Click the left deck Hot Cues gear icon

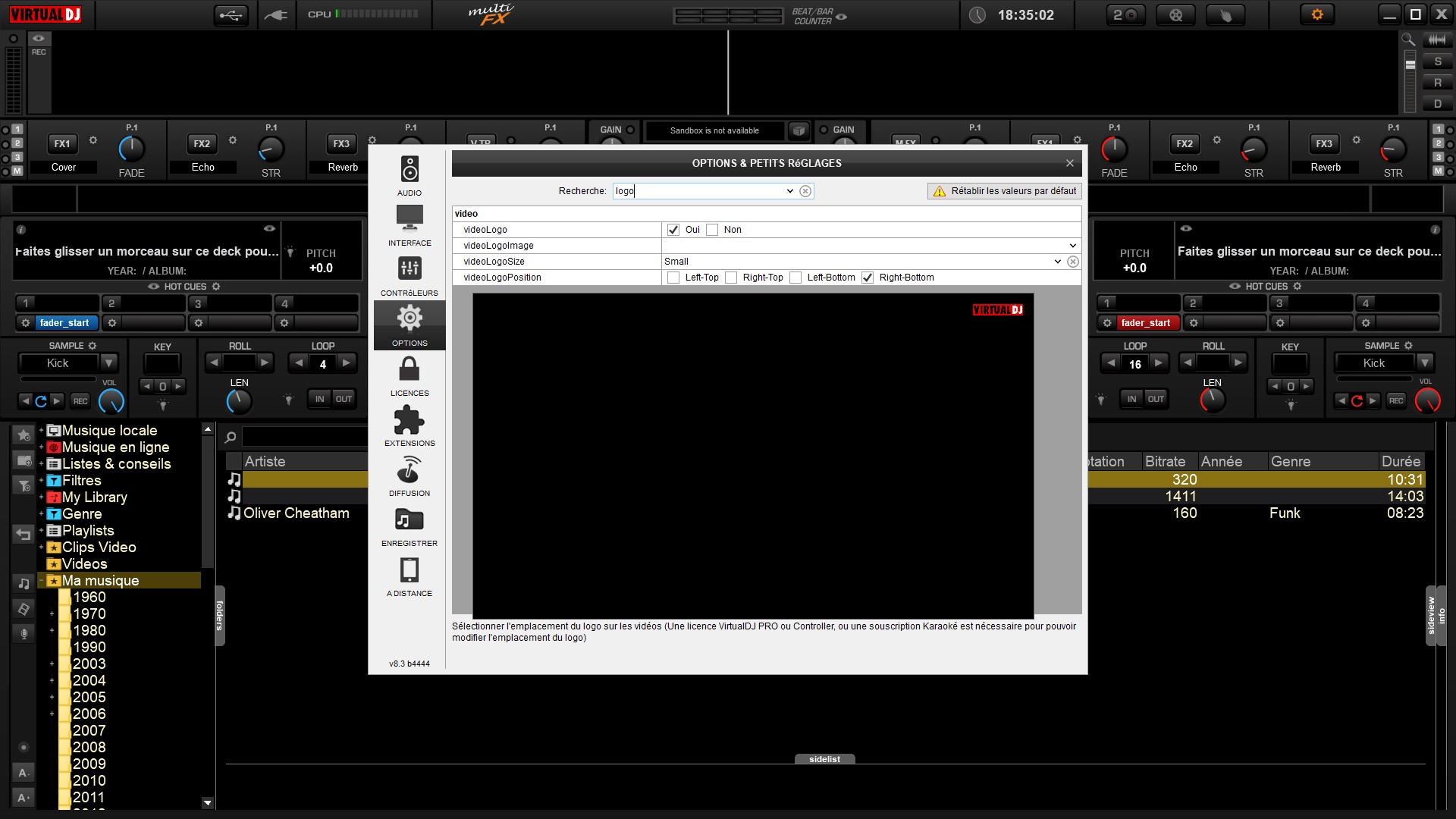[216, 287]
